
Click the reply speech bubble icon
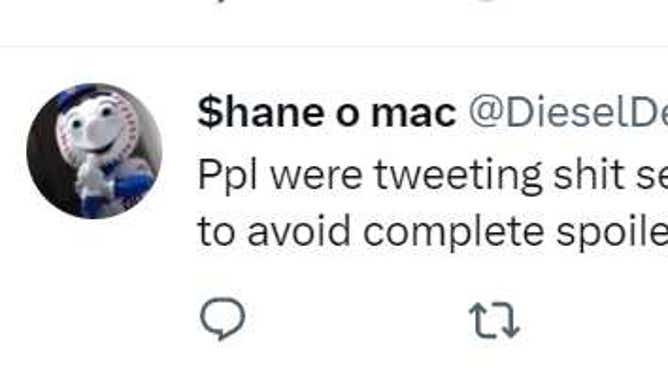coord(222,319)
